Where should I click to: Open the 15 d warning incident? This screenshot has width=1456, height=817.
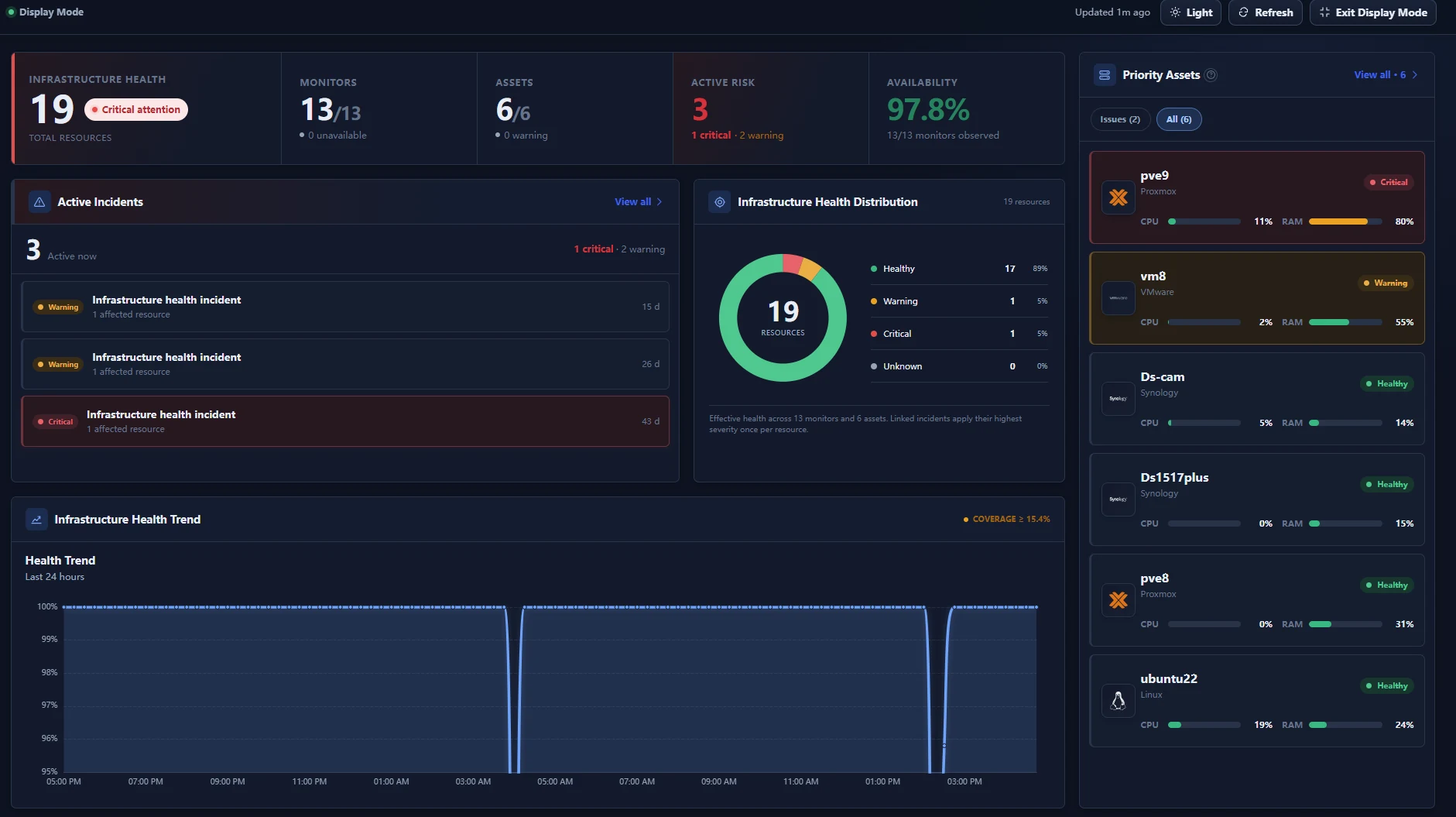click(345, 307)
